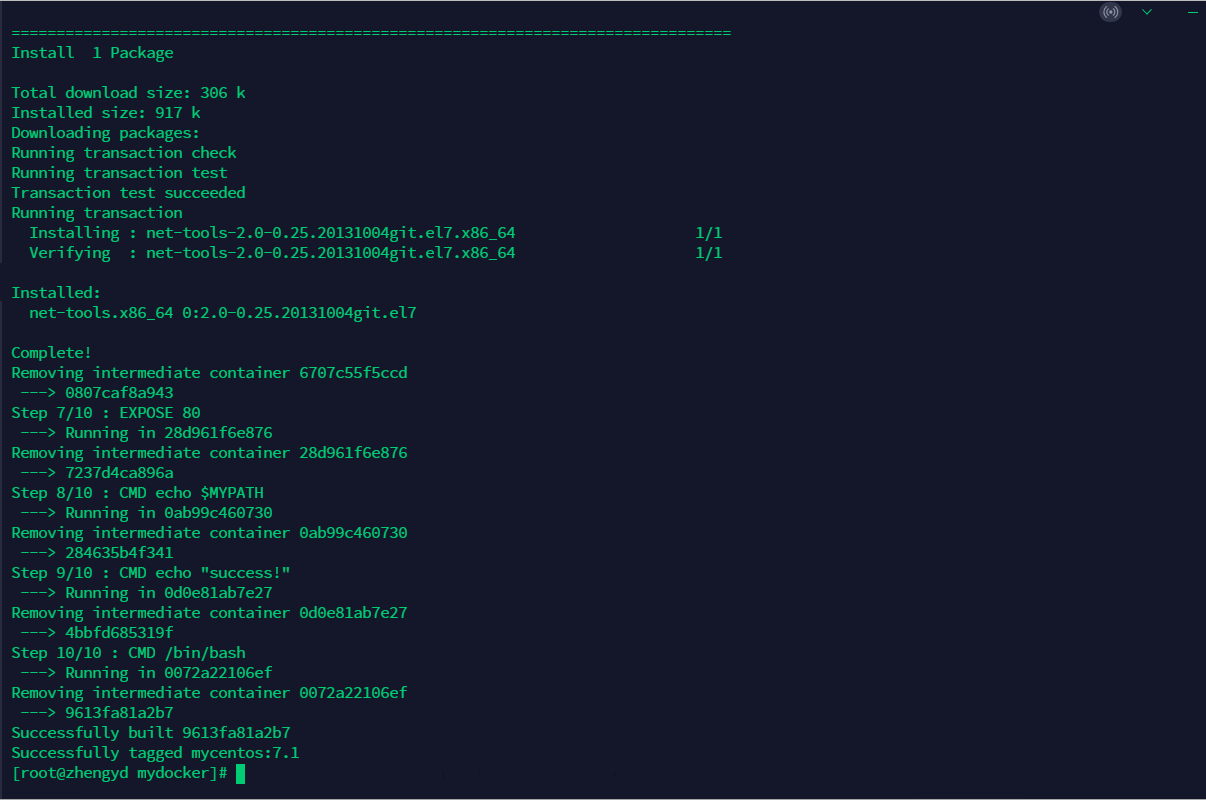Click the 'Successfully built 9613fa81a2b7' line
The image size is (1206, 800).
[151, 733]
